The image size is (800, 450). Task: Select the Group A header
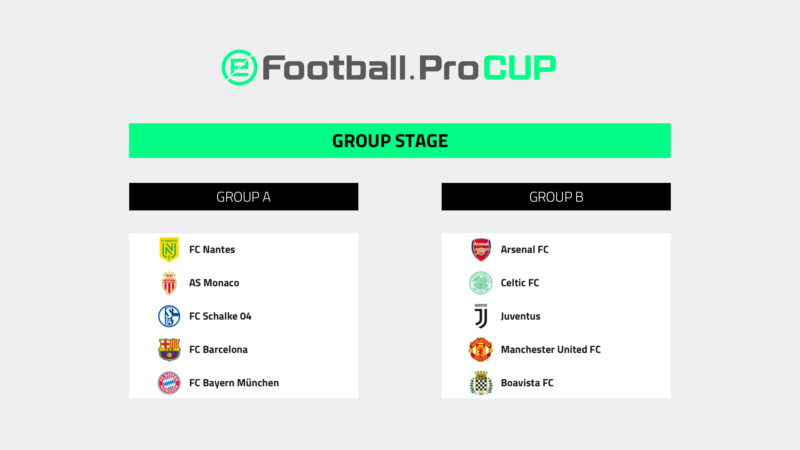[244, 197]
